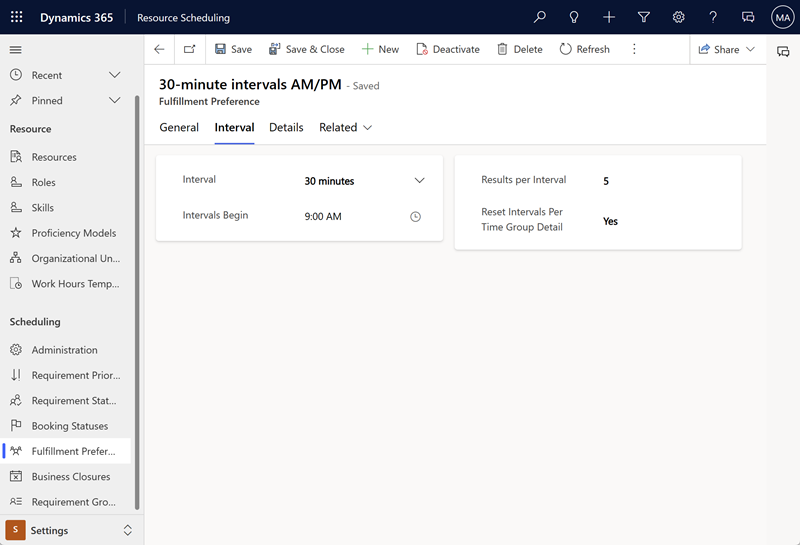Click the Dynamics 365 title
This screenshot has width=800, height=545.
(77, 18)
